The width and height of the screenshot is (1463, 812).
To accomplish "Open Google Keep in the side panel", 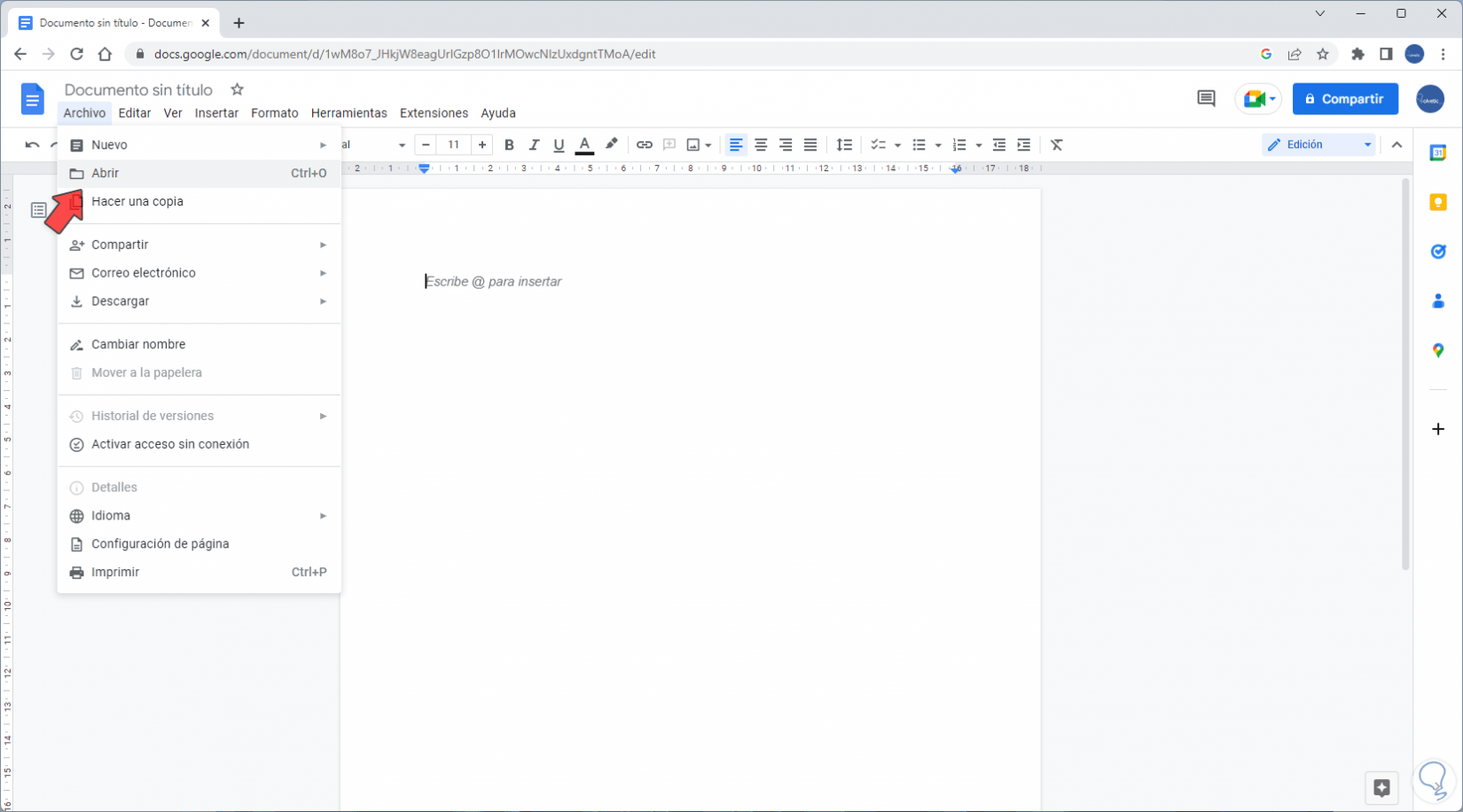I will (1438, 202).
